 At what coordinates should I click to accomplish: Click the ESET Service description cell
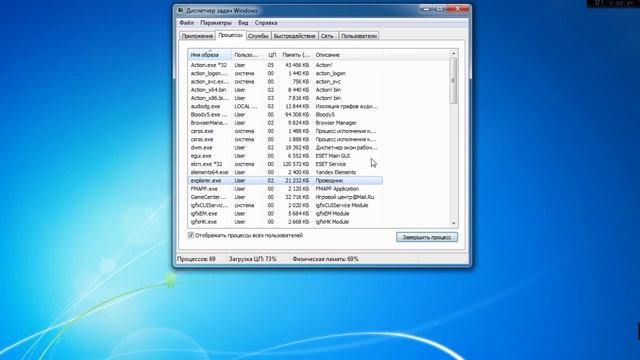[x=331, y=164]
